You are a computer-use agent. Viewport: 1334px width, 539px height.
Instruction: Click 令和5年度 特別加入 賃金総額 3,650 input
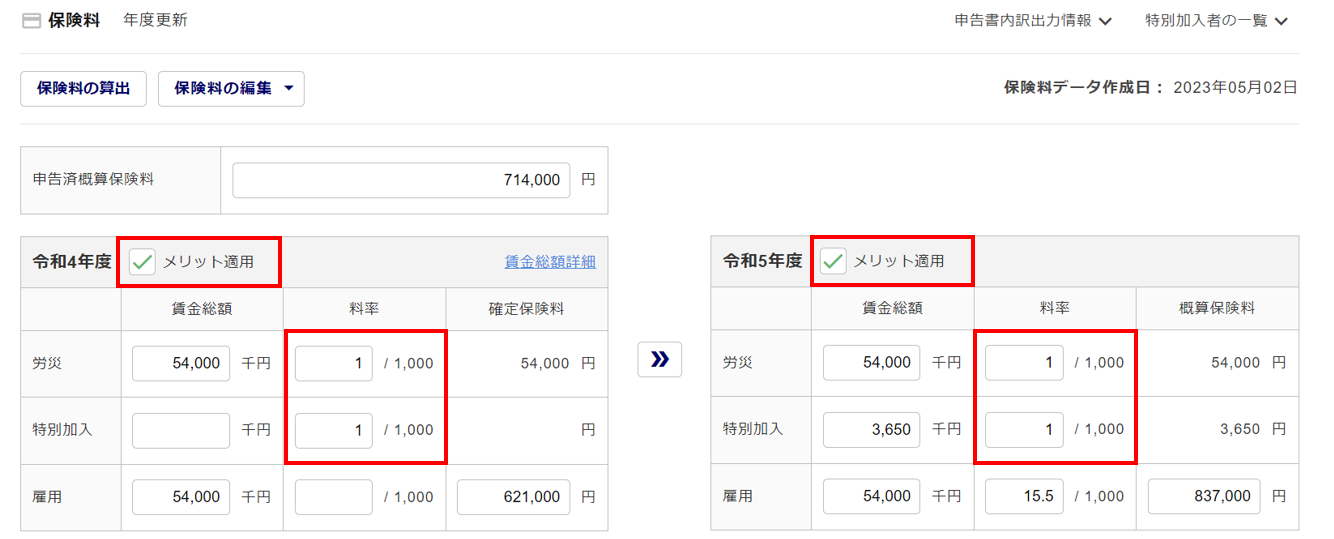click(872, 429)
